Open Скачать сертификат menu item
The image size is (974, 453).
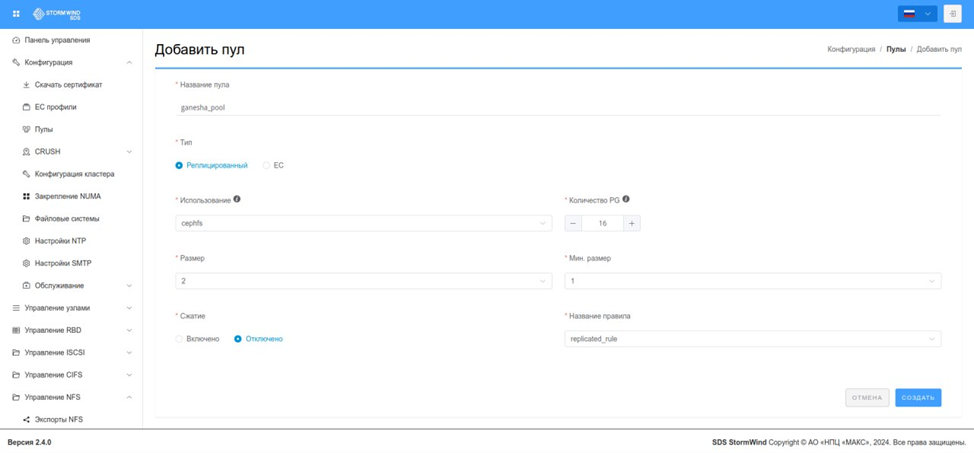tap(71, 85)
